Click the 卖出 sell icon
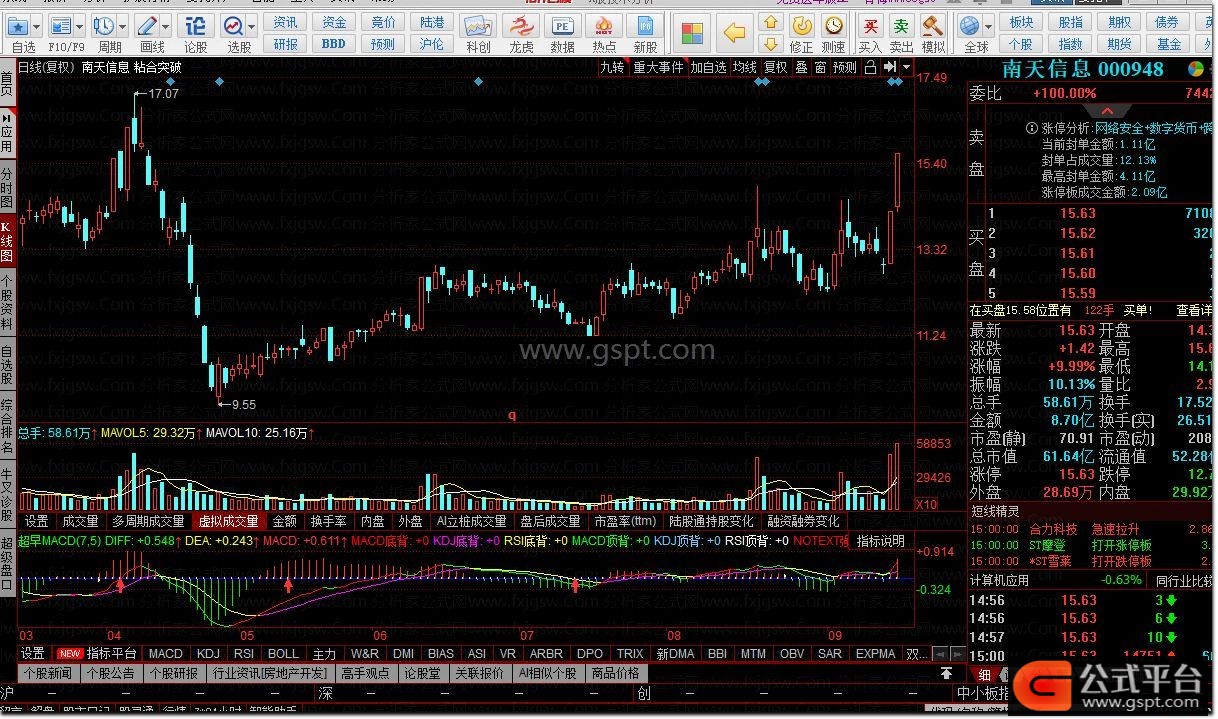Screen dimensions: 1218x719 (x=902, y=26)
